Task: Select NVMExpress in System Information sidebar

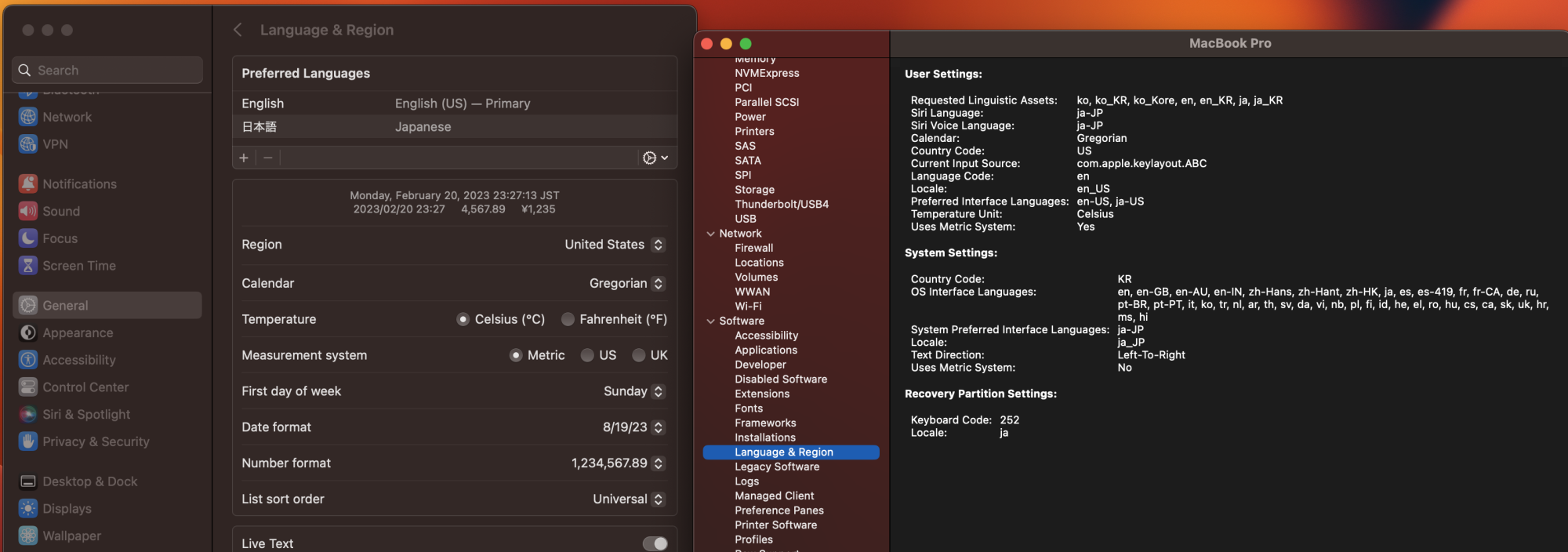Action: (x=767, y=73)
